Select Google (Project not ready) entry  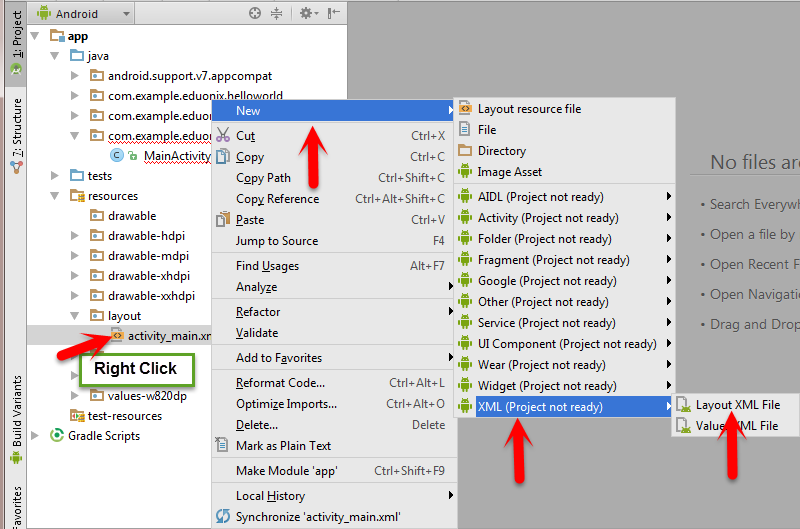coord(565,281)
